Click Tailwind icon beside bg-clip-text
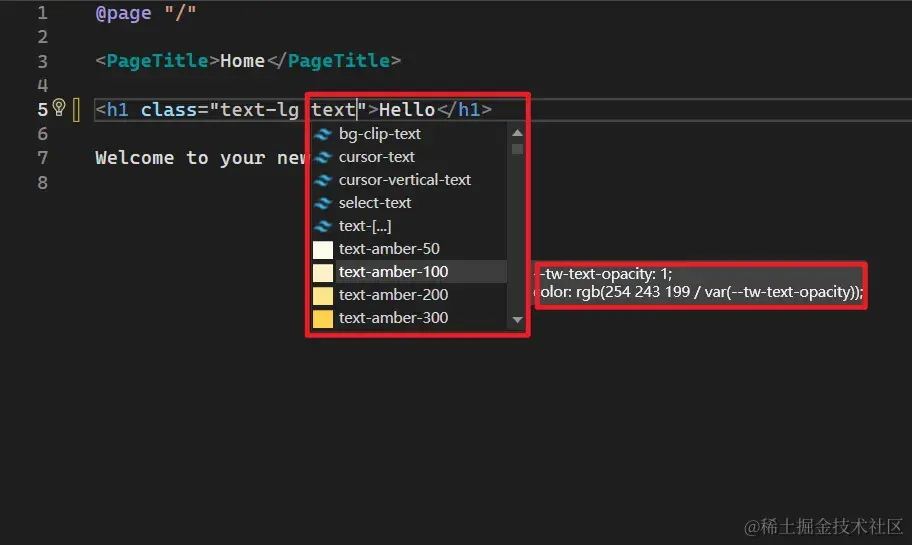This screenshot has width=912, height=545. pos(323,134)
